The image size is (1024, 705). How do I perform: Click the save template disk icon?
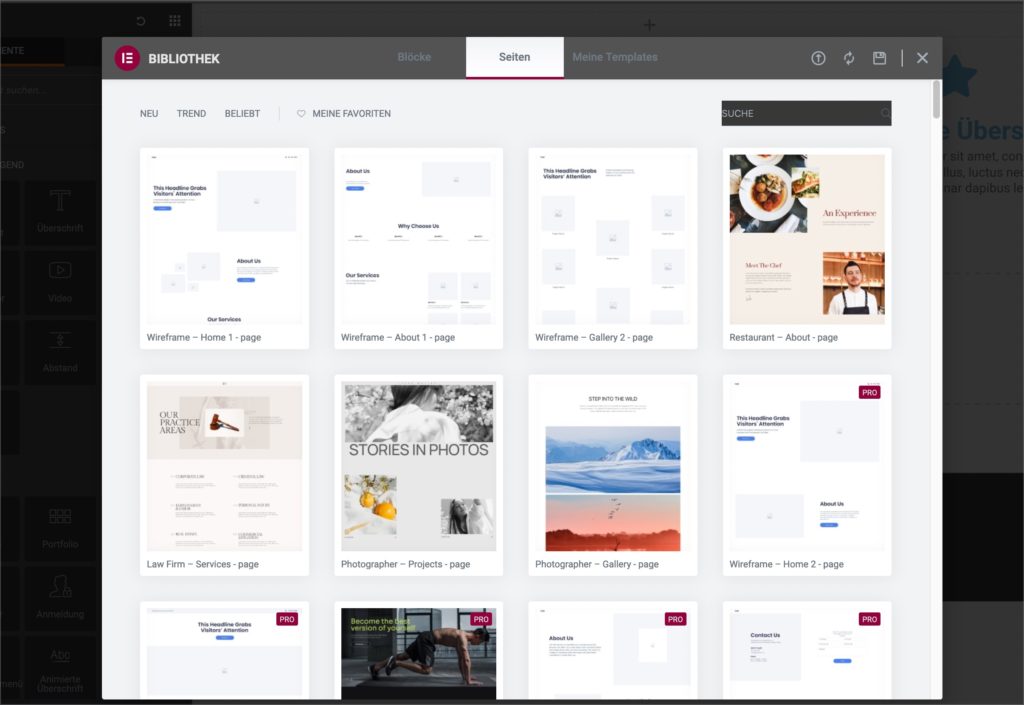[x=880, y=58]
